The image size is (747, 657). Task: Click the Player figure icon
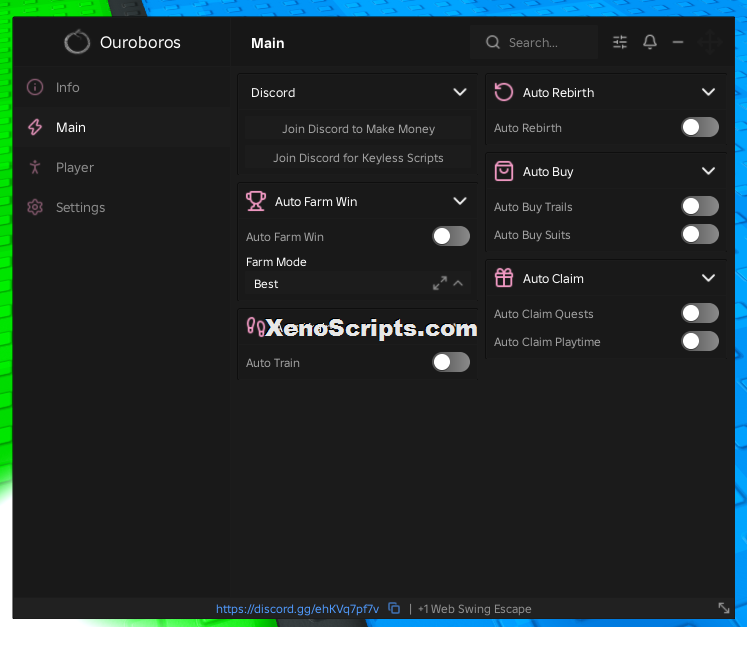coord(35,167)
